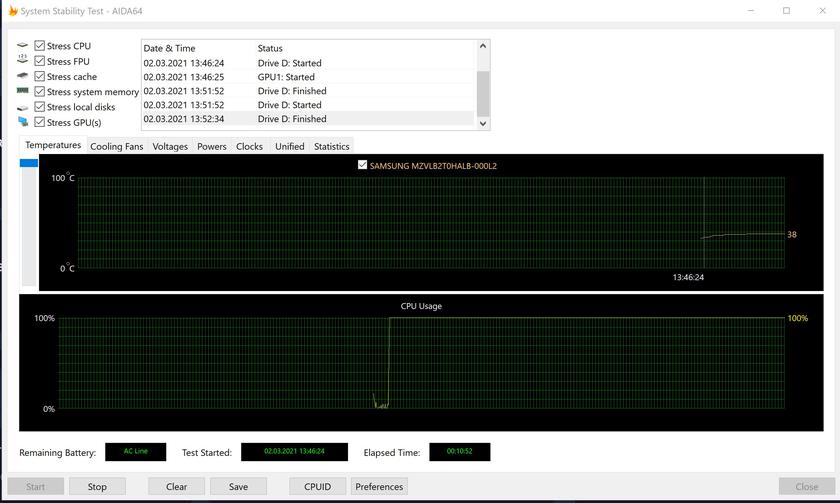Screen dimensions: 840x503
Task: Disable the Stress system memory checkbox
Action: [x=40, y=91]
